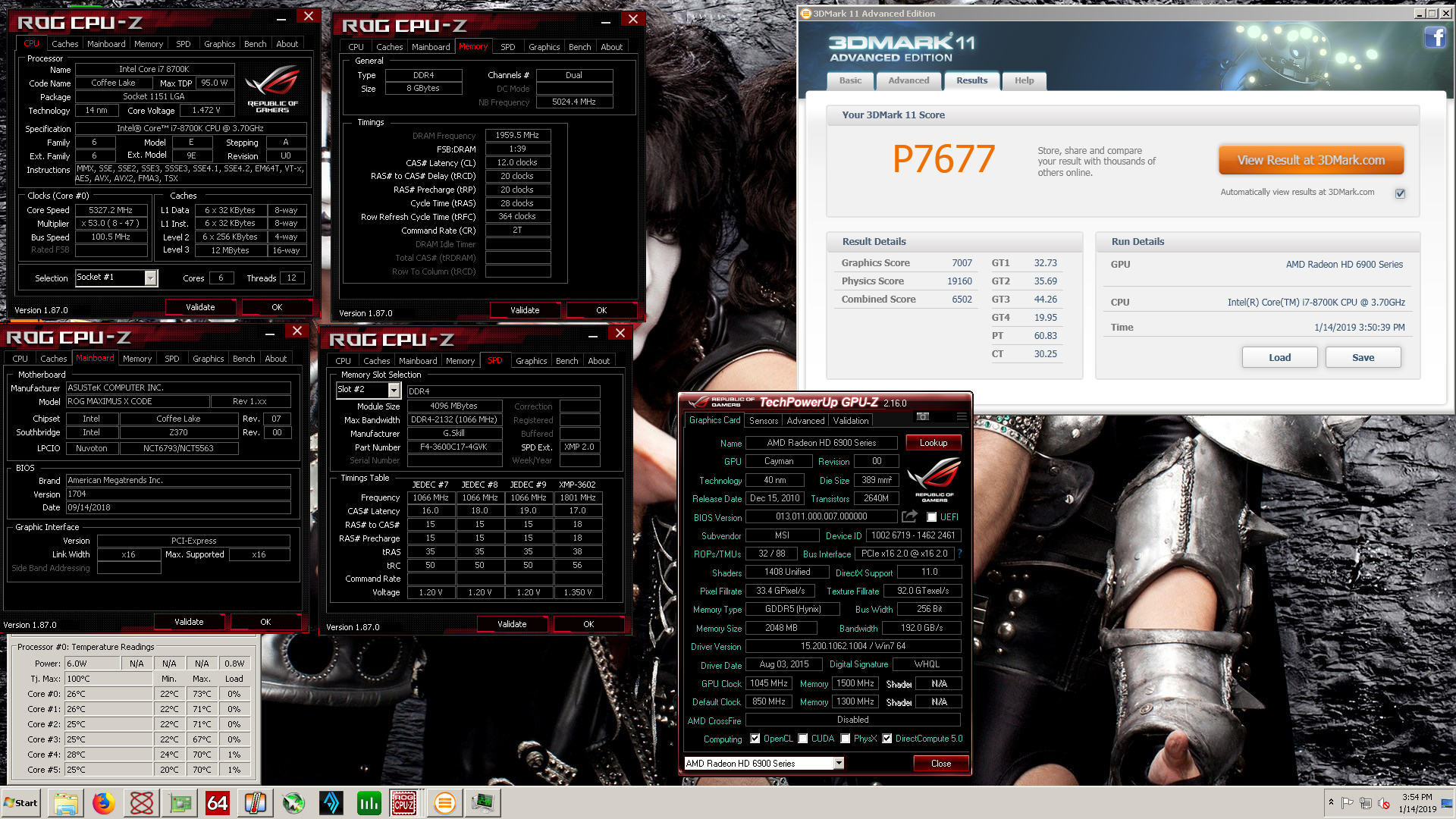Toggle the DirectCompute 5.0 checkbox
Screen dimensions: 1456x819
887,739
